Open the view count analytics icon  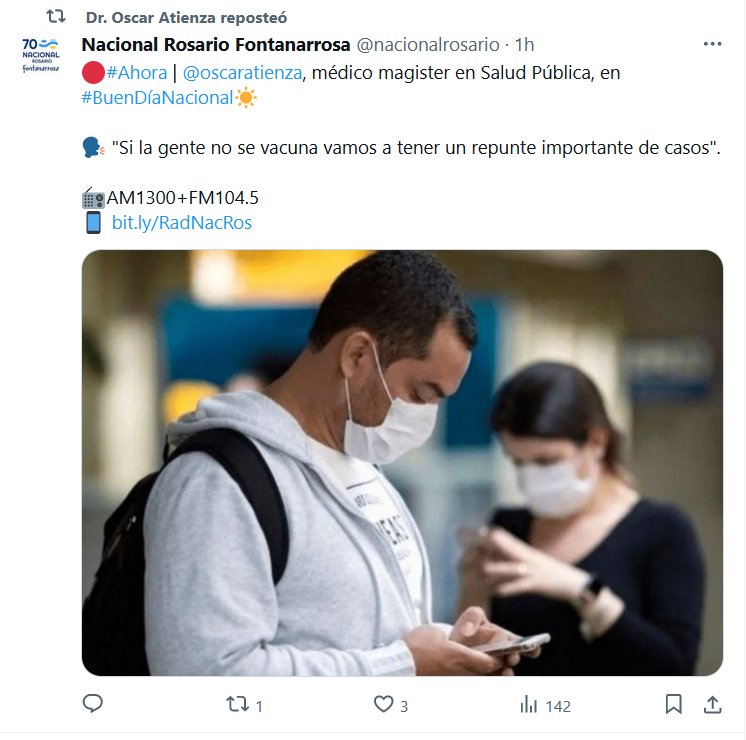coord(529,704)
